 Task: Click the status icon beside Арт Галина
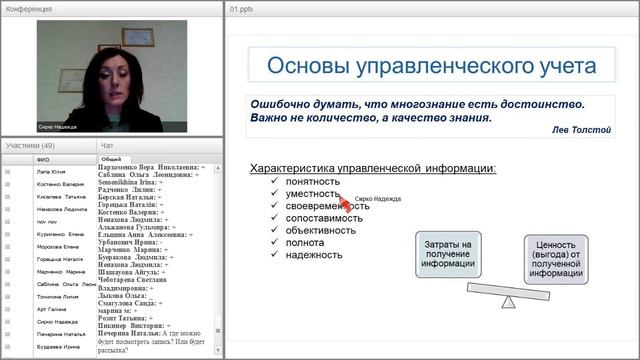(x=7, y=309)
